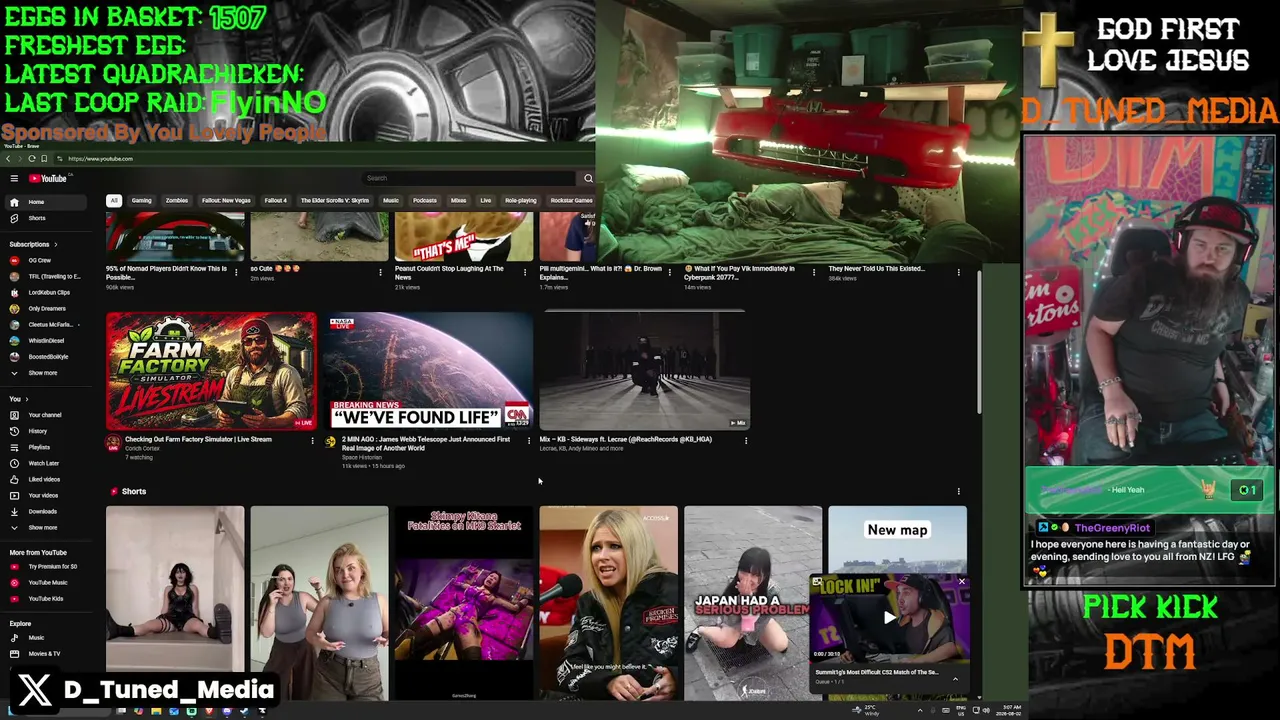Screen dimensions: 1280x720
Task: Open Downloads from the sidebar
Action: pos(47,511)
